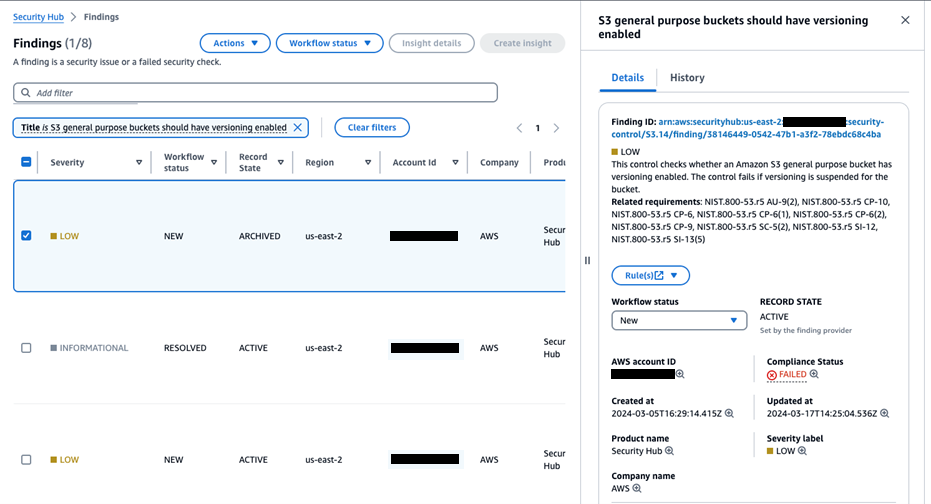
Task: Click the search magnifier in Add filter box
Action: [26, 93]
